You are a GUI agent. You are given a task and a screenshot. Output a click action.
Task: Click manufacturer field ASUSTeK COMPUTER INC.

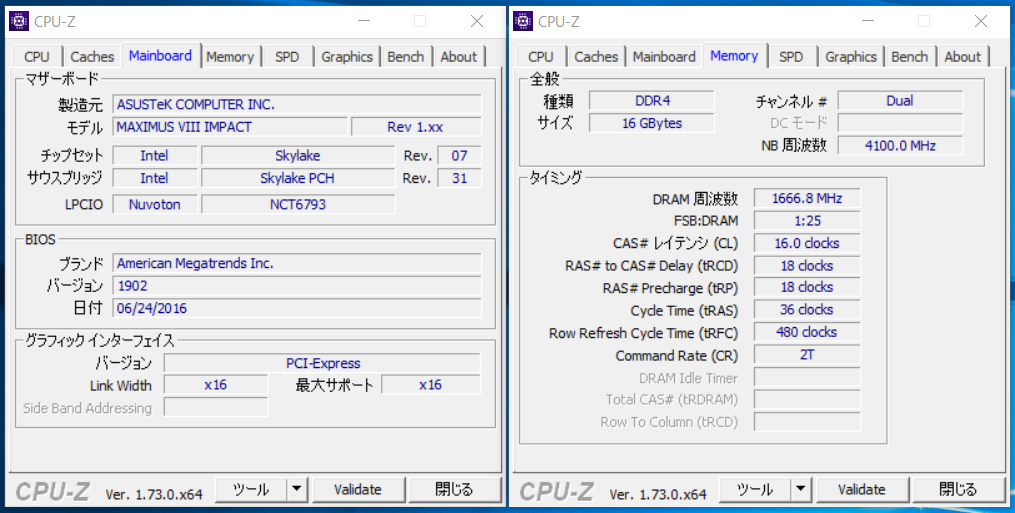click(x=297, y=104)
